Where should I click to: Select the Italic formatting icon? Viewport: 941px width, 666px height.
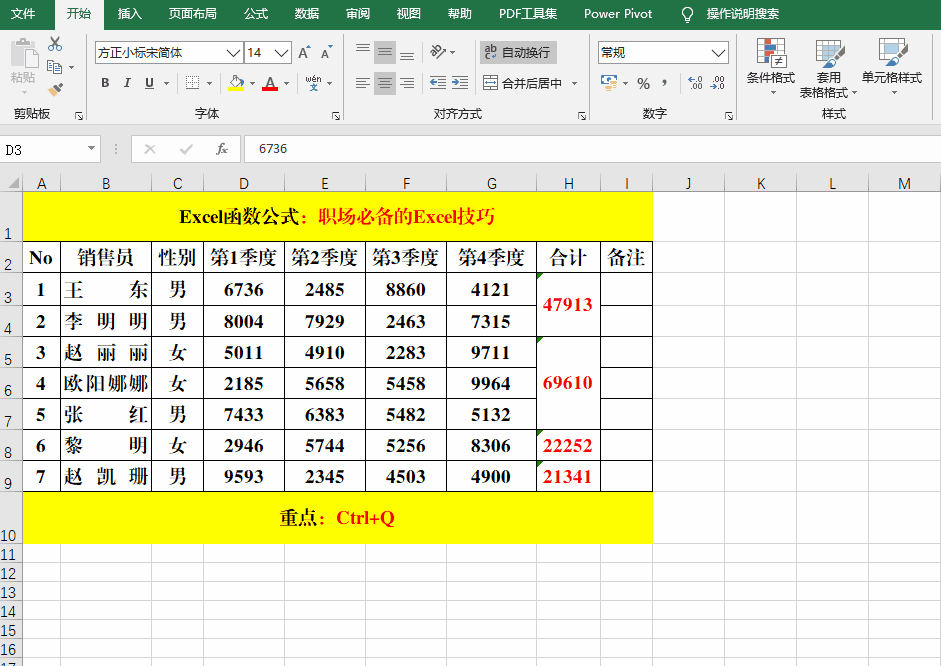point(125,83)
